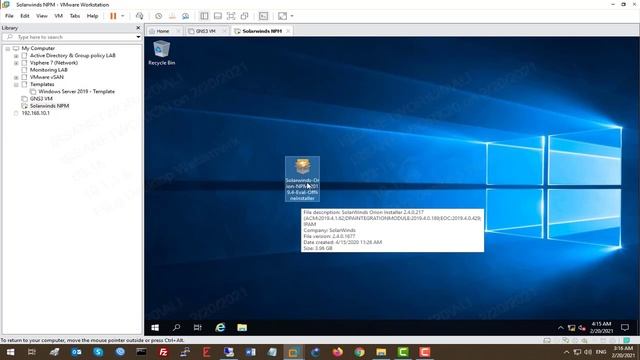Select My Computer in the library

point(38,48)
